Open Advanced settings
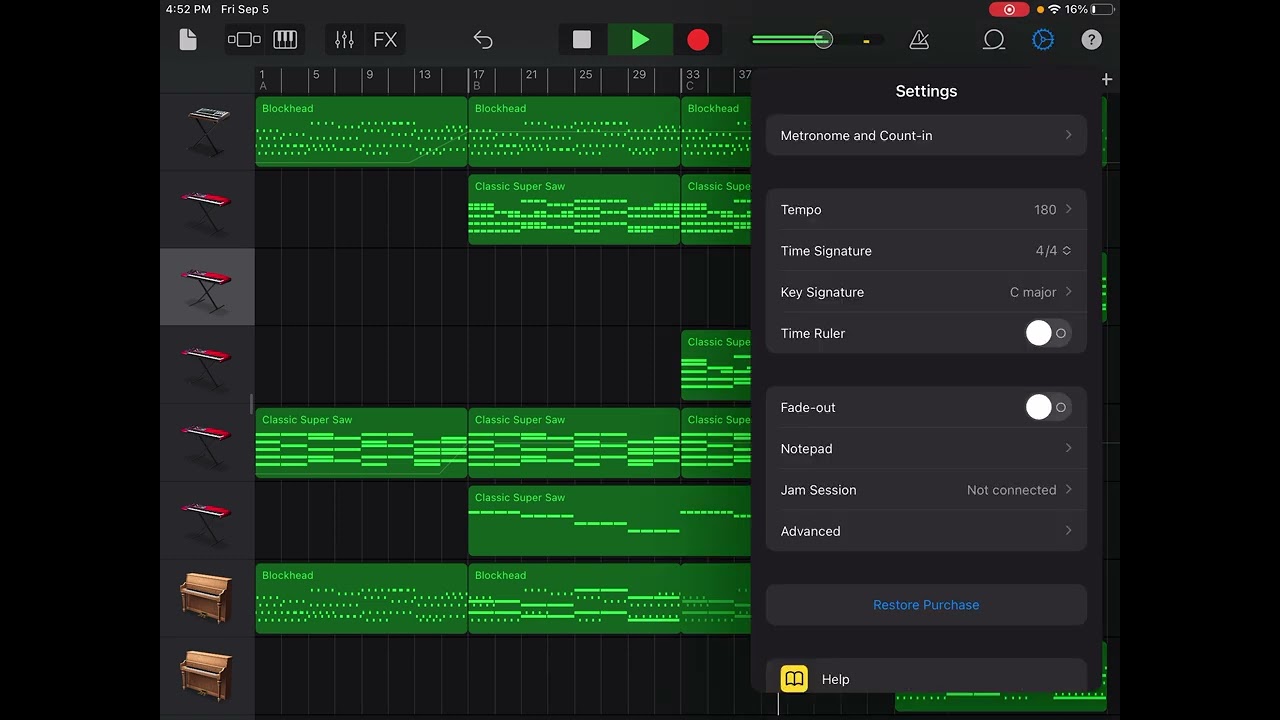The width and height of the screenshot is (1280, 720). point(926,531)
